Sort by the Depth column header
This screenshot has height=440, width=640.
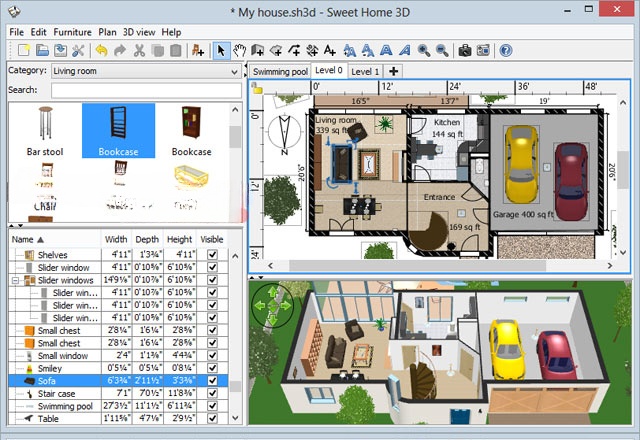click(147, 240)
